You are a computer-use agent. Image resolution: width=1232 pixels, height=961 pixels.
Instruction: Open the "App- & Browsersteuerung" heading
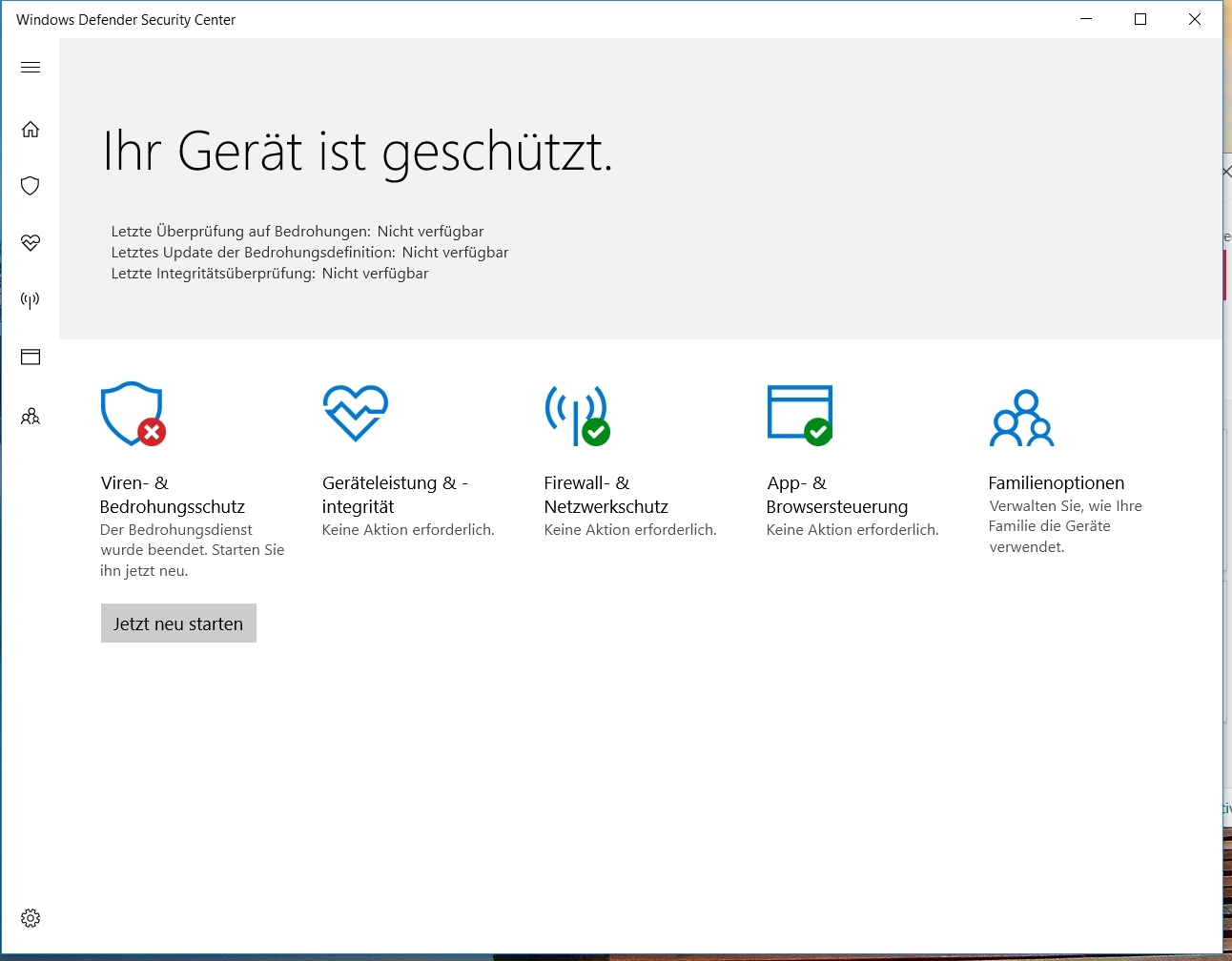(837, 495)
